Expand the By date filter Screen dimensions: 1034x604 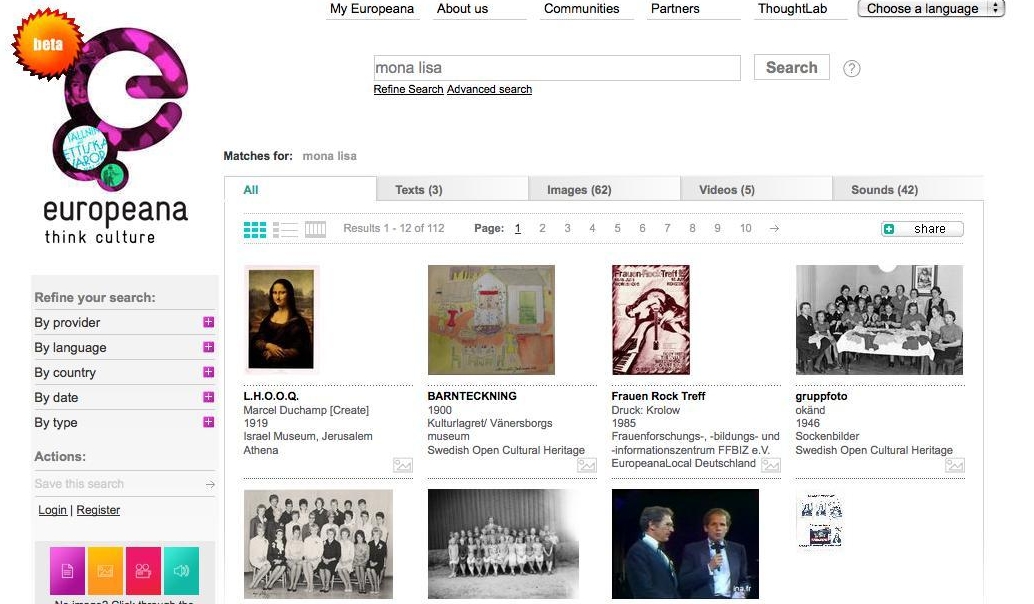208,397
